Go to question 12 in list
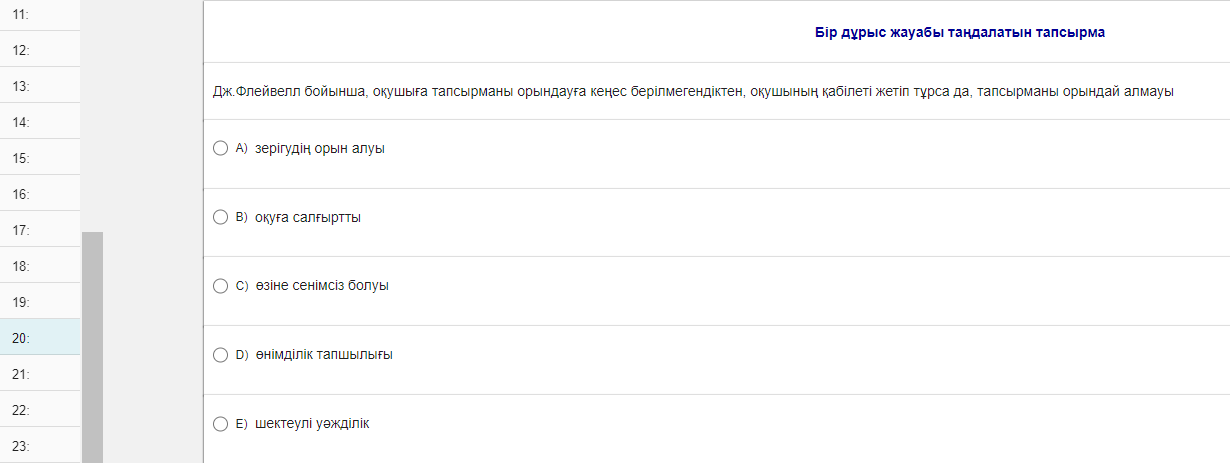The height and width of the screenshot is (463, 1230). pyautogui.click(x=40, y=50)
